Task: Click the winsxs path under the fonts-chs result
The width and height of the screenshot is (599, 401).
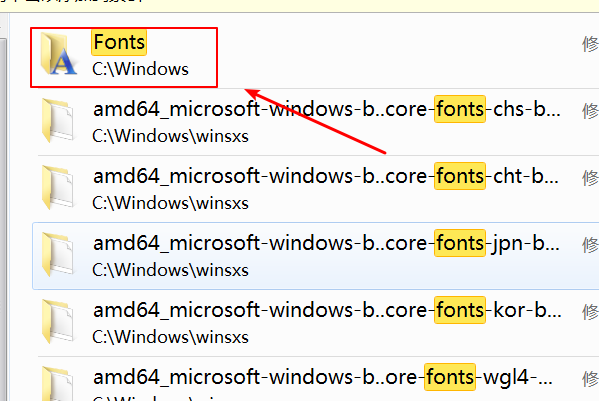Action: 170,136
